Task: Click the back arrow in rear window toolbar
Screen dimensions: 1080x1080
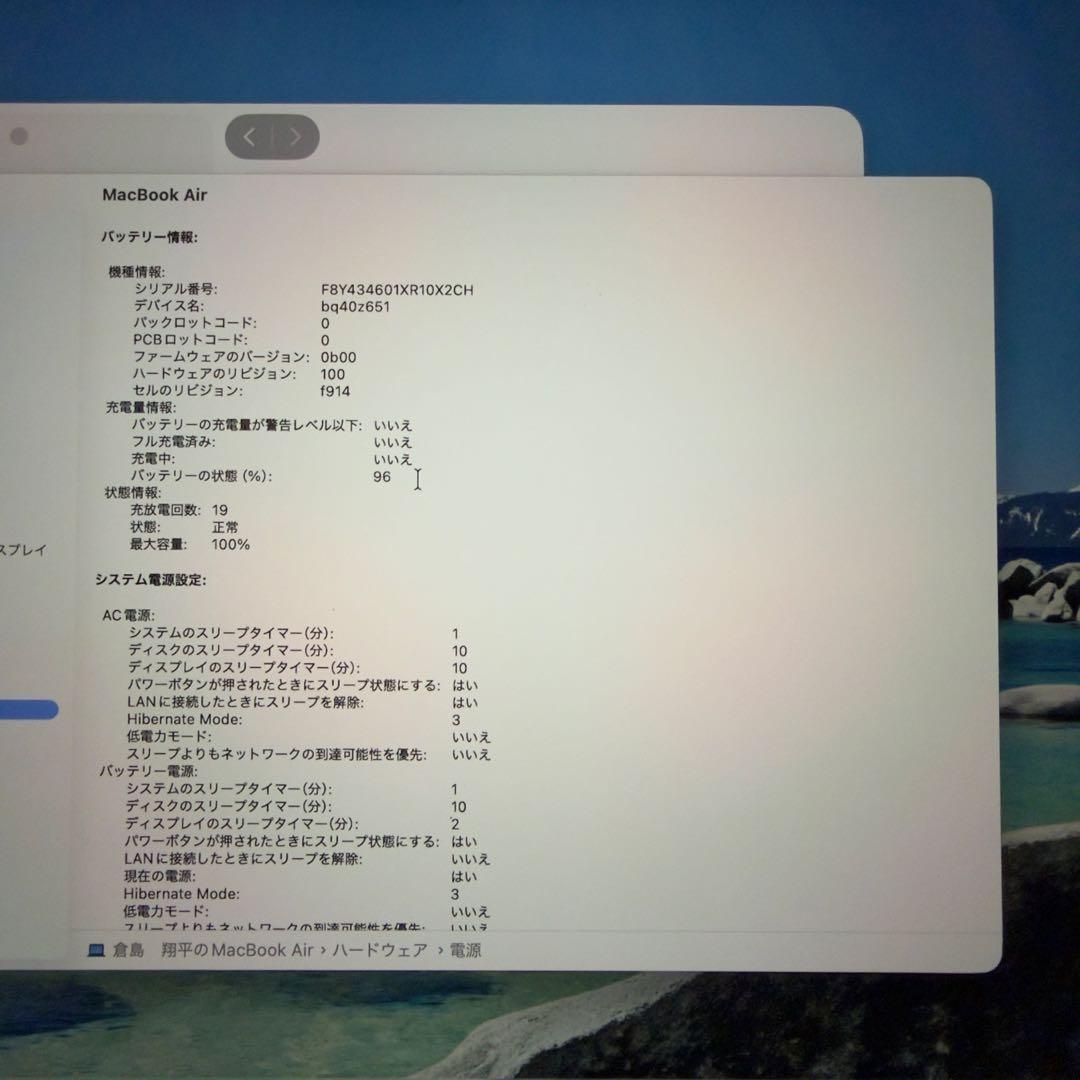Action: [249, 136]
